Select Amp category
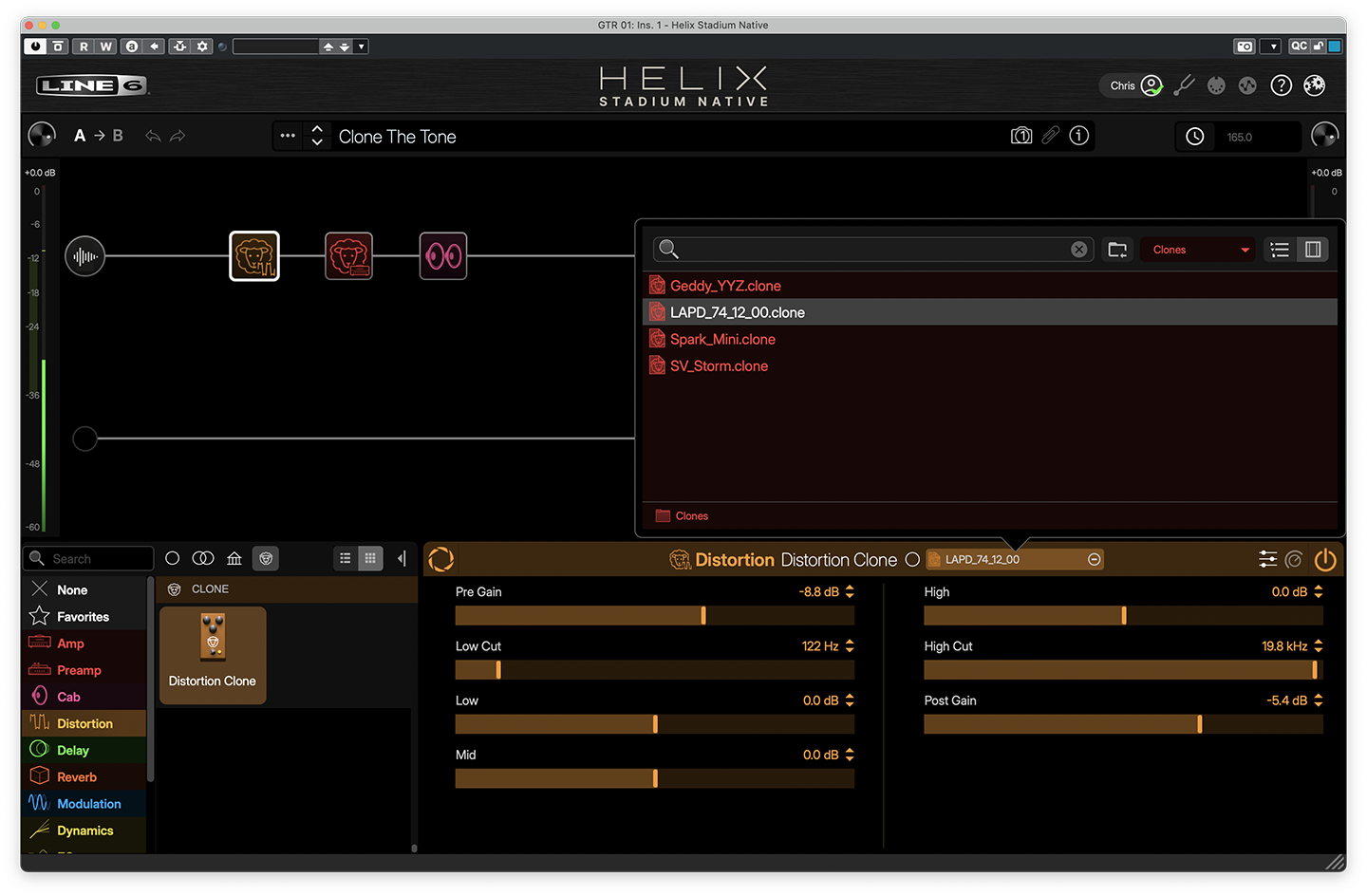Viewport: 1367px width, 896px height. pos(84,643)
